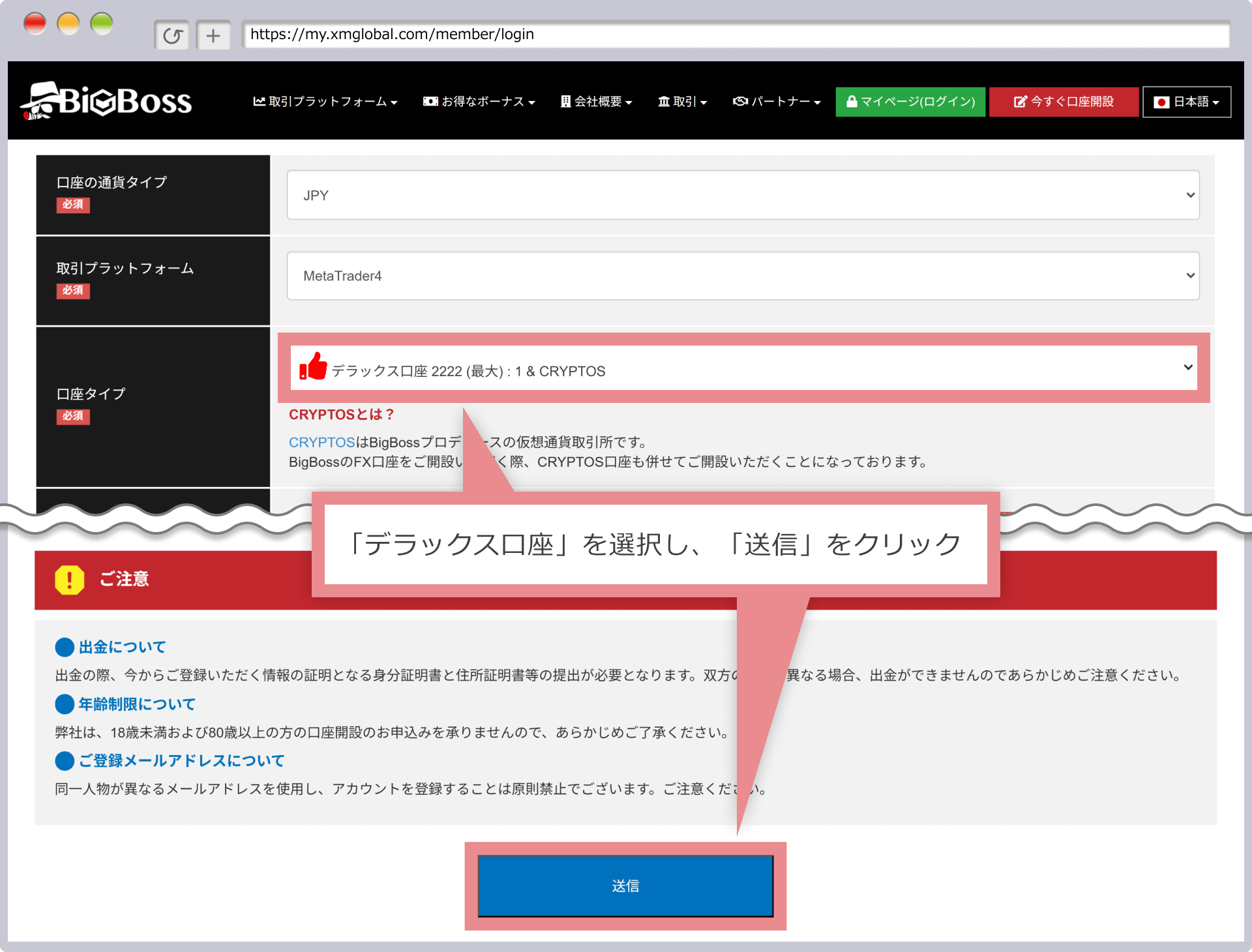Click the browser reload icon
This screenshot has height=952, width=1252.
172,35
